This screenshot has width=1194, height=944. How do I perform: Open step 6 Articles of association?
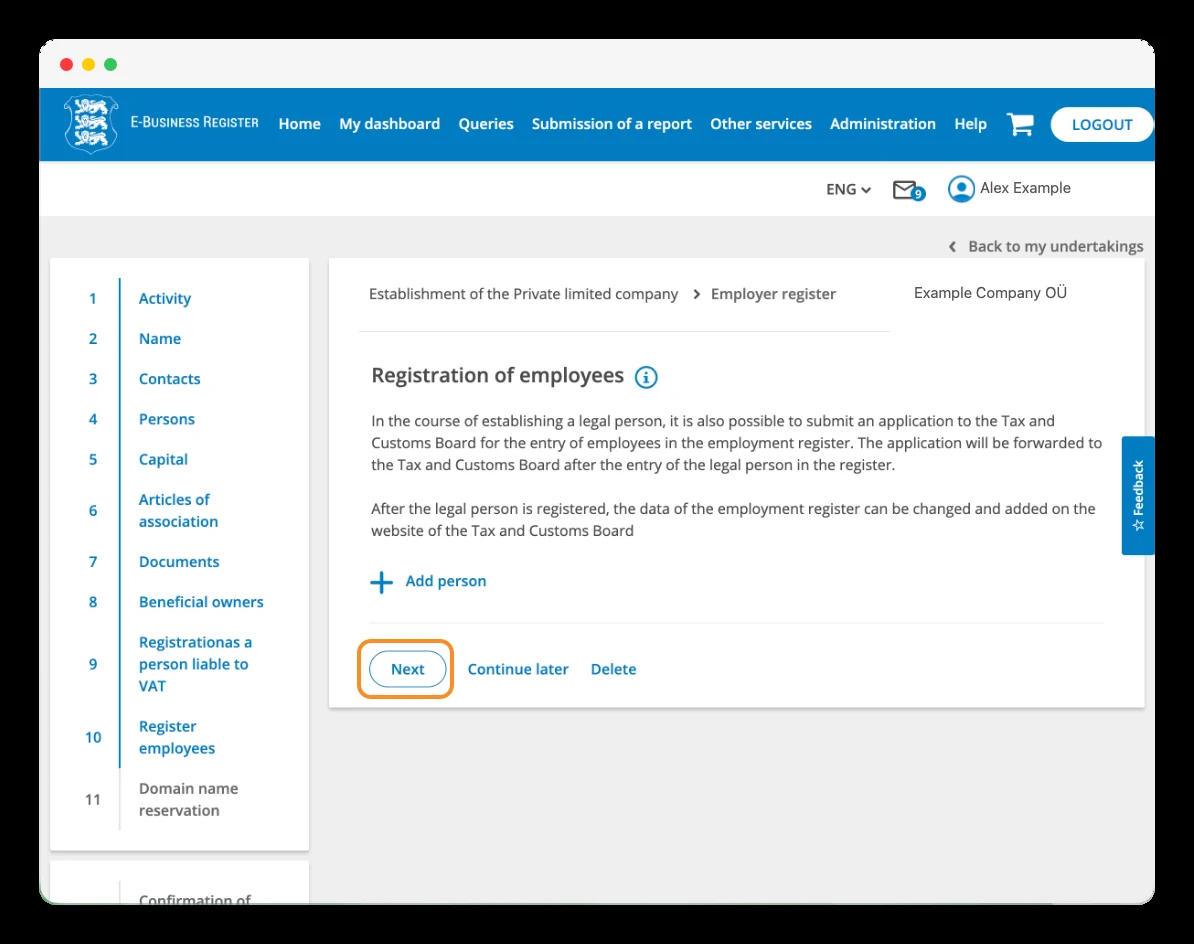[x=178, y=510]
